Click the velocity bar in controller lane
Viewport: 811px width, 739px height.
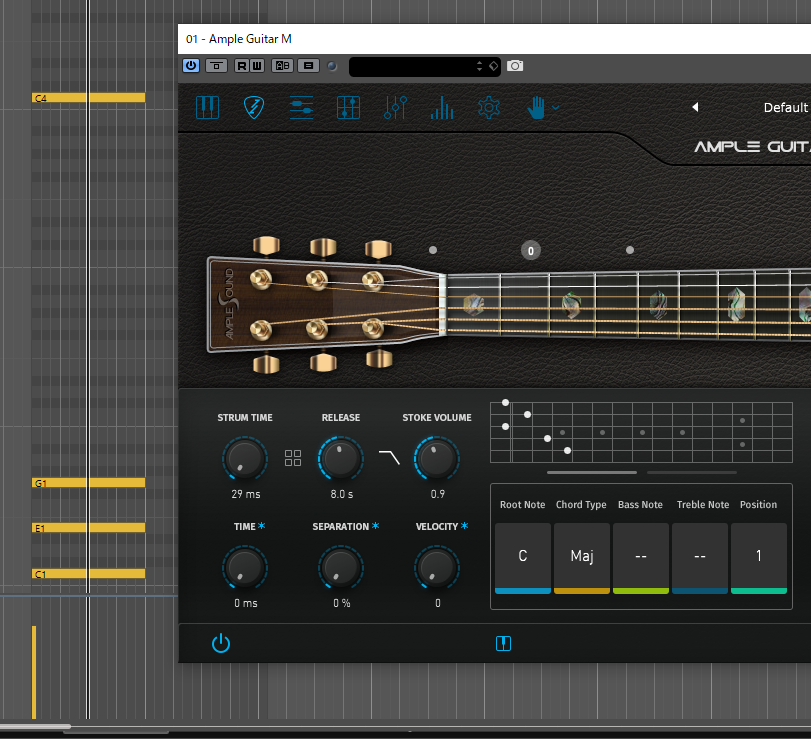click(34, 672)
